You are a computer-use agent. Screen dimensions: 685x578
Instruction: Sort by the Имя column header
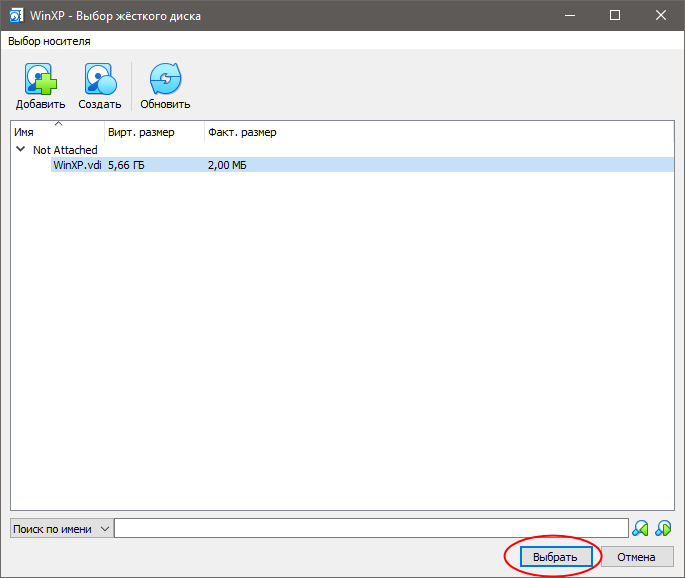pyautogui.click(x=58, y=132)
